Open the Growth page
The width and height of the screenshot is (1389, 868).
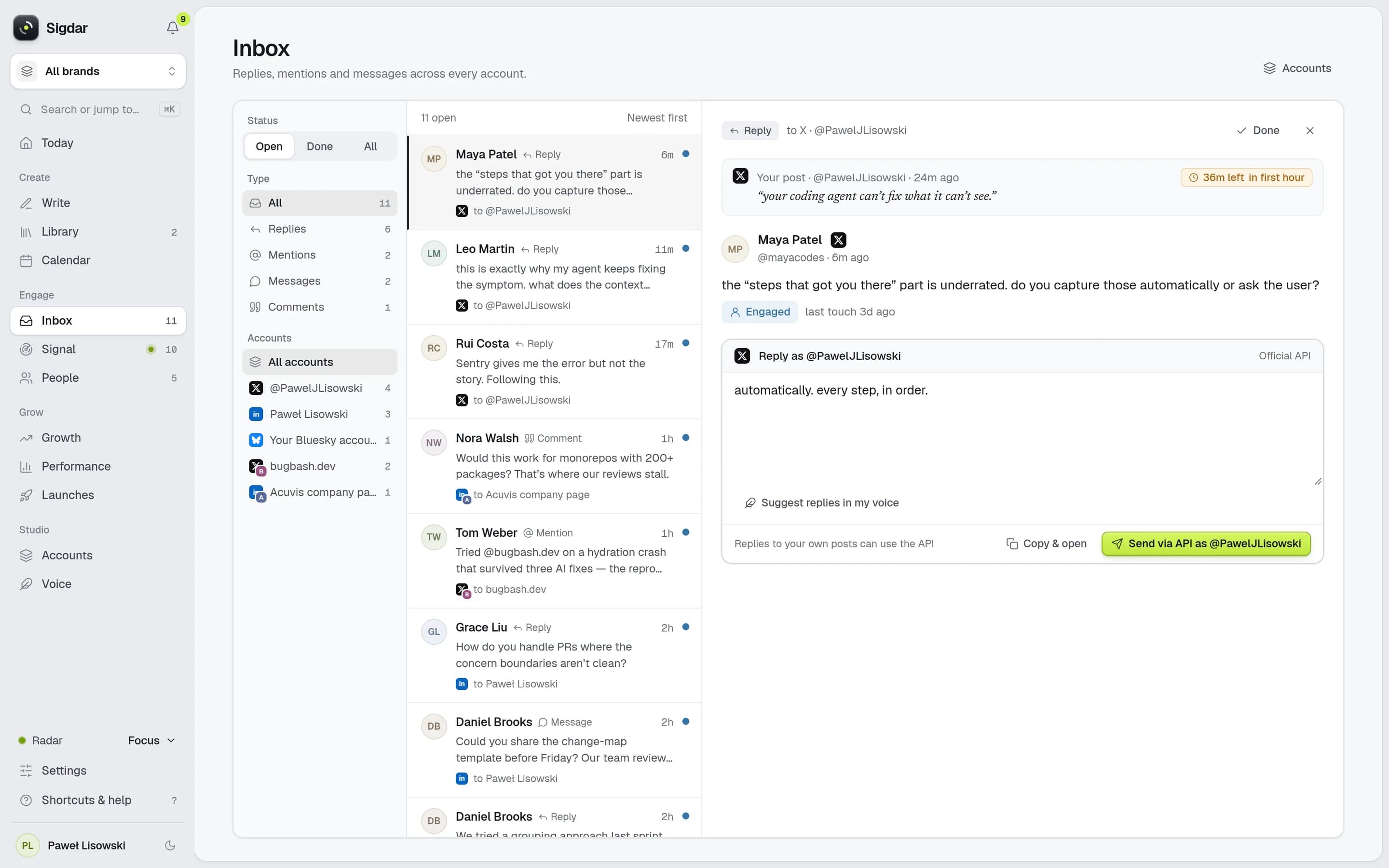point(98,437)
